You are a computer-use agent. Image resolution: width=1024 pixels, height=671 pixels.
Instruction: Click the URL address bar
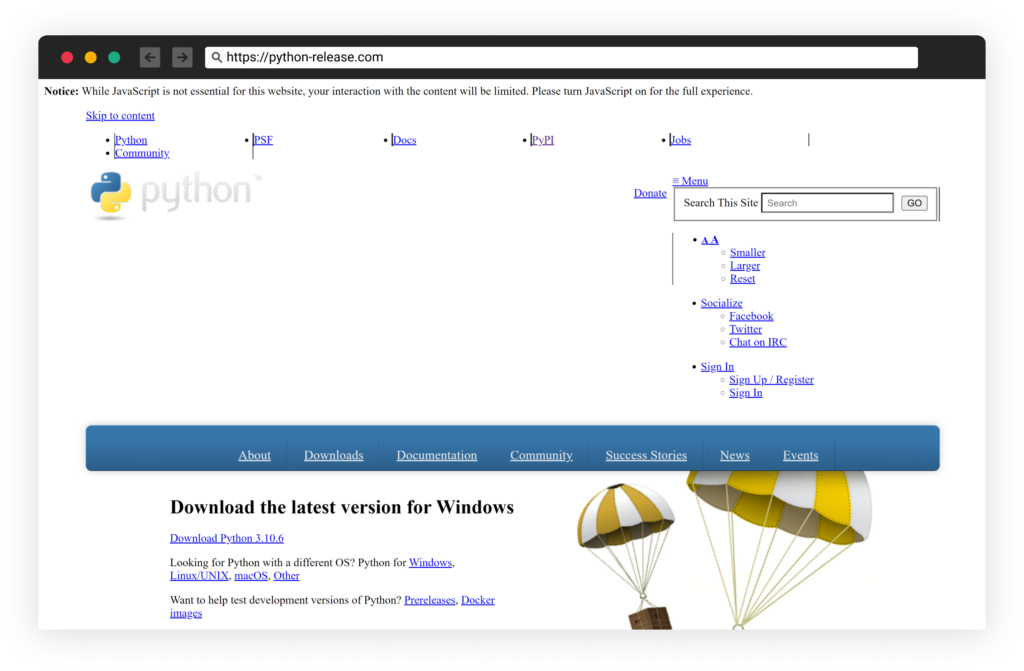pyautogui.click(x=561, y=57)
